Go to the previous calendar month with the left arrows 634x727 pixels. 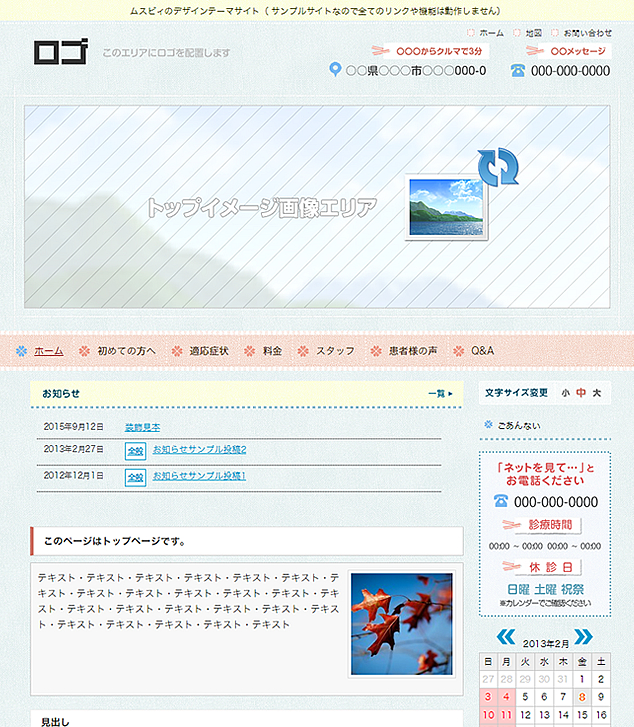coord(506,637)
